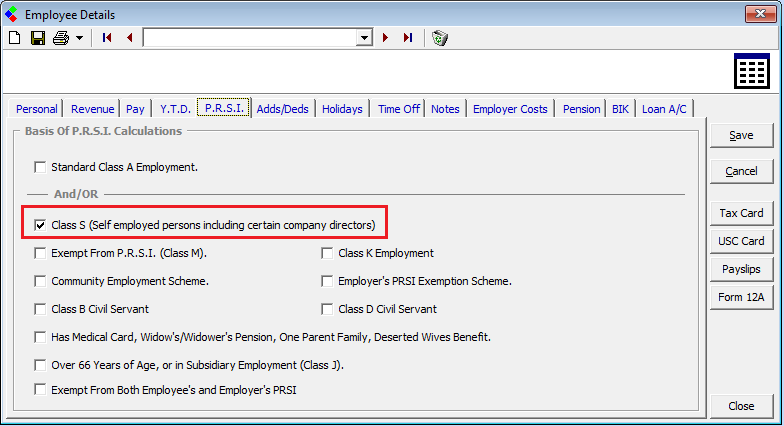Jump to last employee record
The image size is (784, 426).
[407, 38]
